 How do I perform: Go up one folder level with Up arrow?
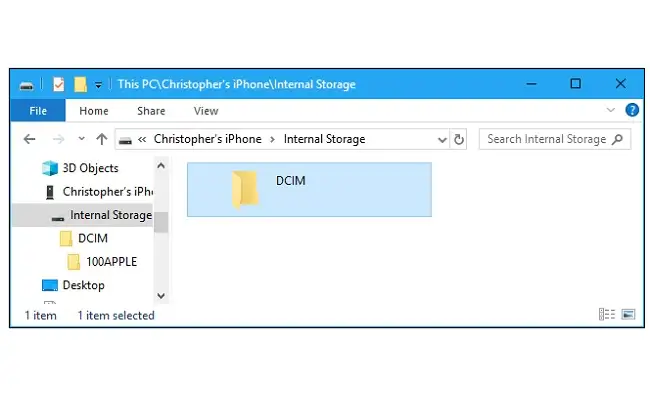click(101, 139)
